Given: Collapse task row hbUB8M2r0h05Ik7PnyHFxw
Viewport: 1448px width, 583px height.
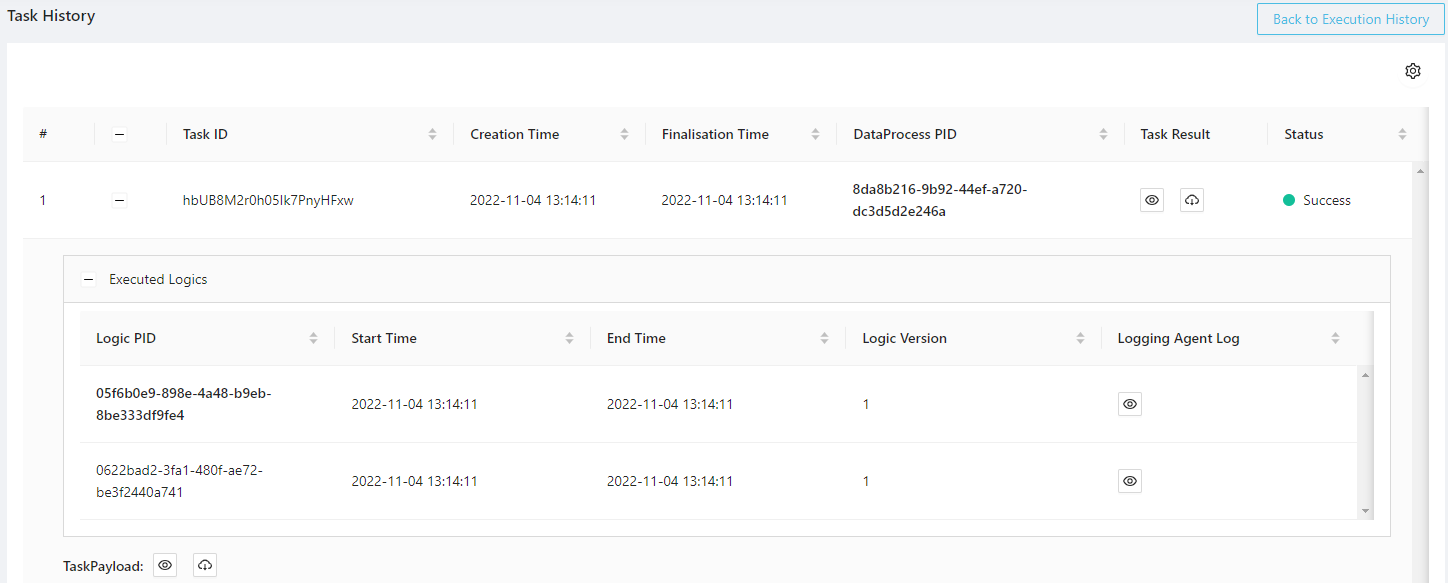Looking at the screenshot, I should [119, 200].
